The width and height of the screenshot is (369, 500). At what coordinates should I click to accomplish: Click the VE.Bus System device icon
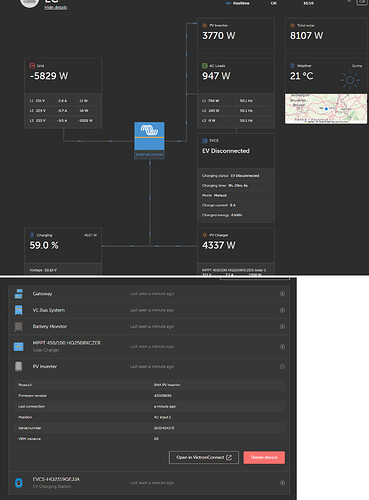(19, 310)
